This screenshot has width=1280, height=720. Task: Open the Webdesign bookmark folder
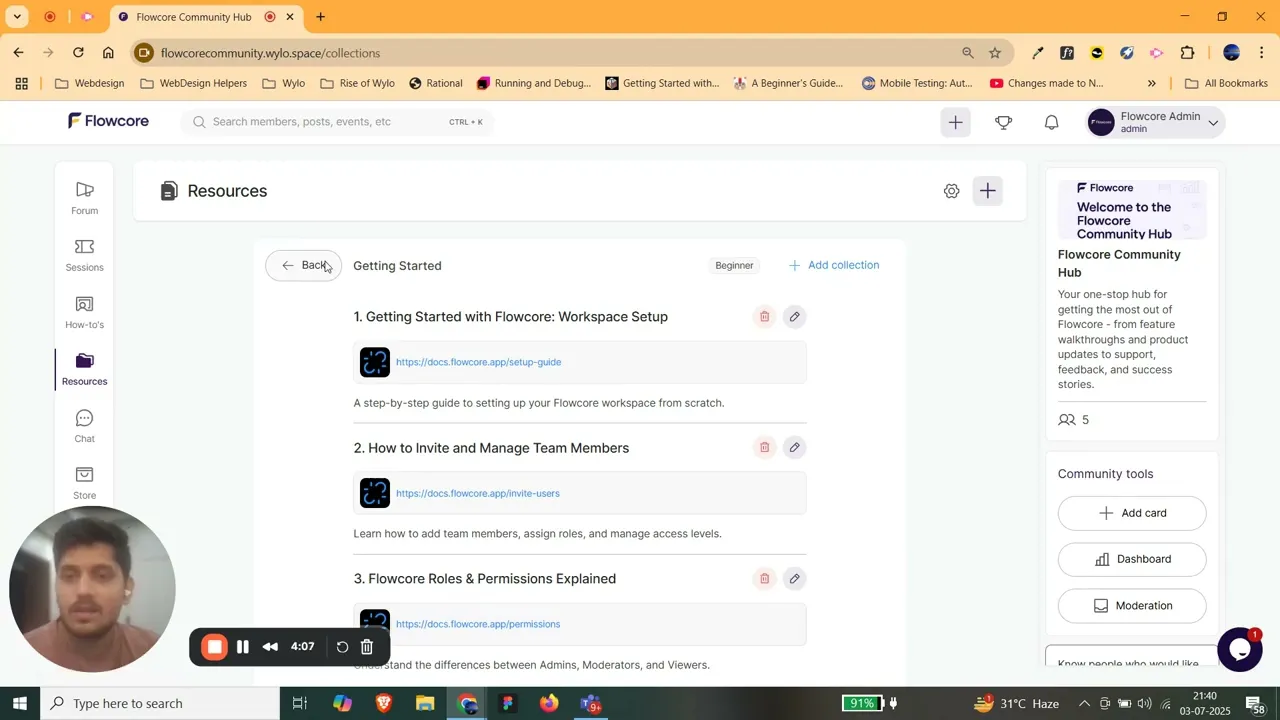click(x=90, y=83)
